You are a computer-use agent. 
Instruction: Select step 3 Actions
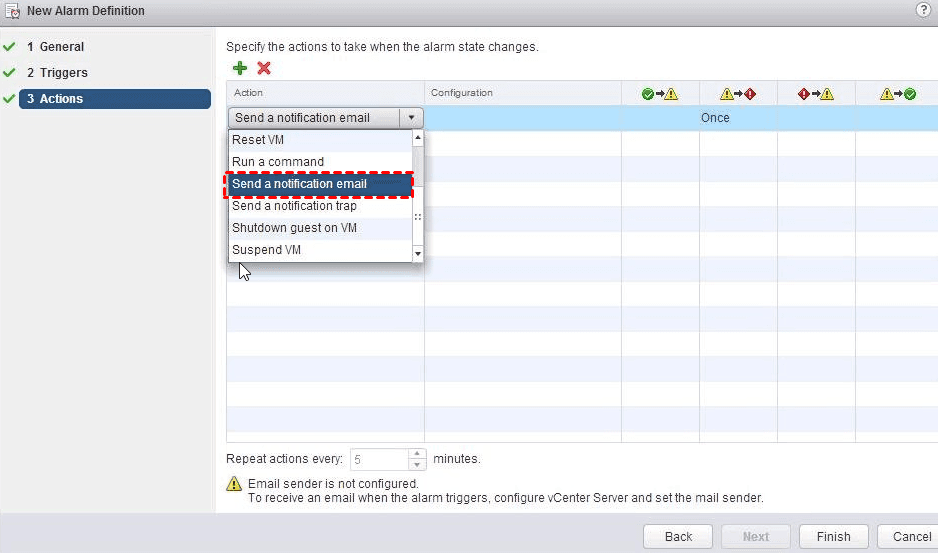click(115, 99)
